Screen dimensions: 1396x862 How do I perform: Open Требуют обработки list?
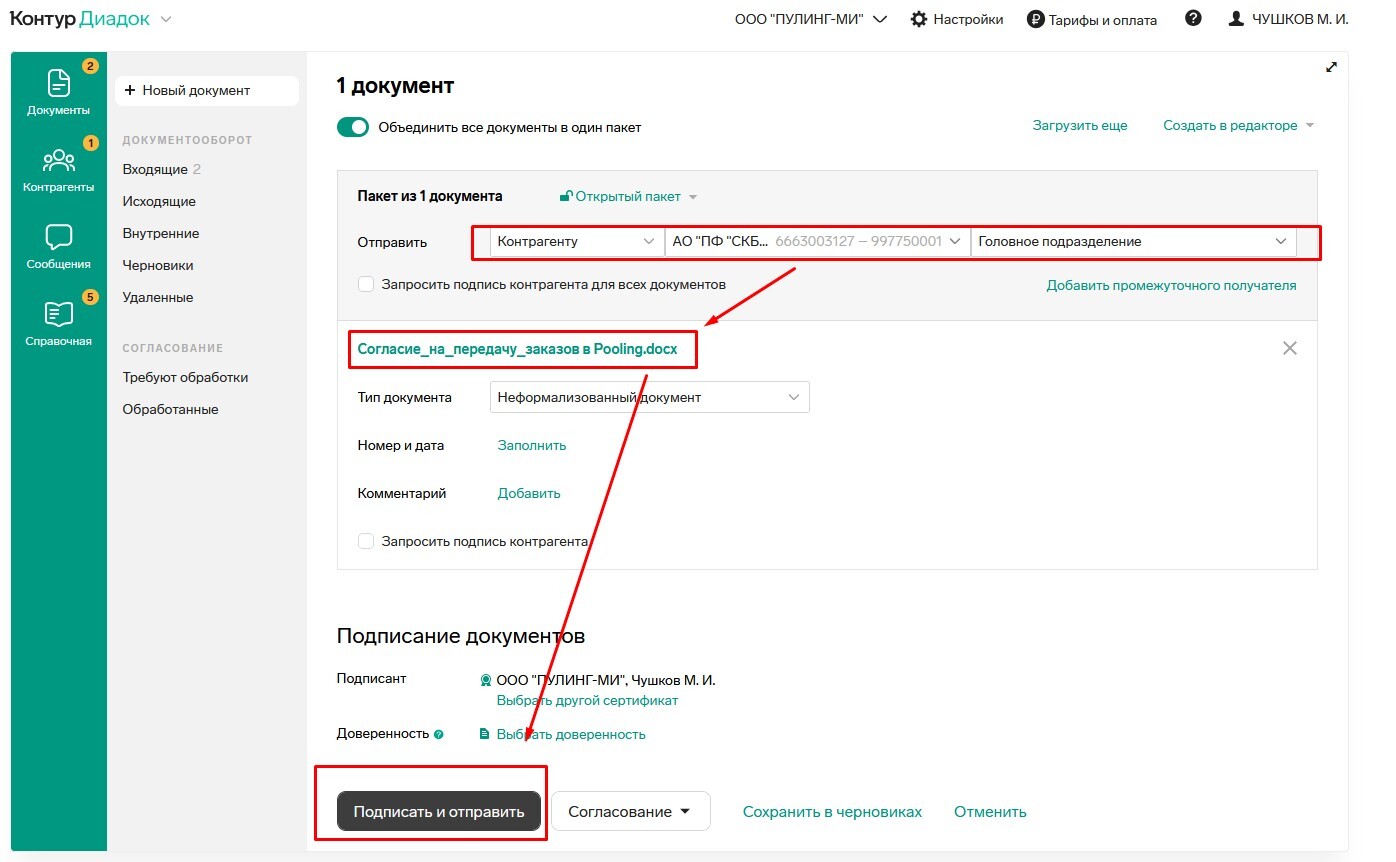click(185, 377)
